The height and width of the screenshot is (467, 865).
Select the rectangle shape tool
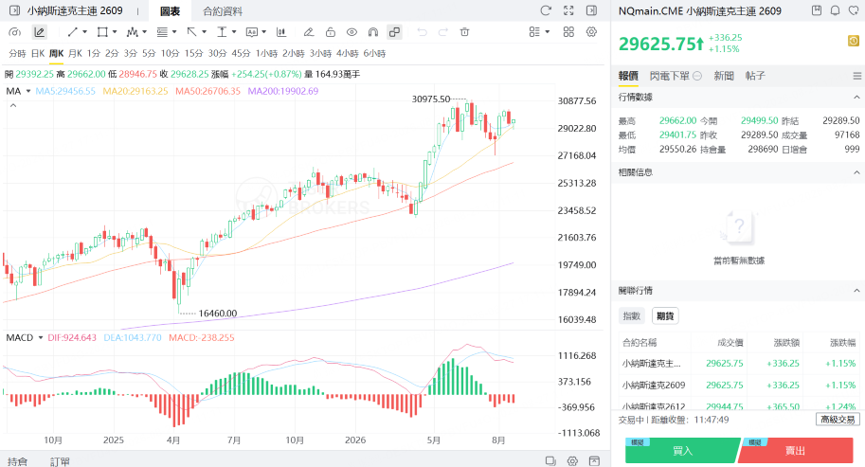click(x=102, y=32)
